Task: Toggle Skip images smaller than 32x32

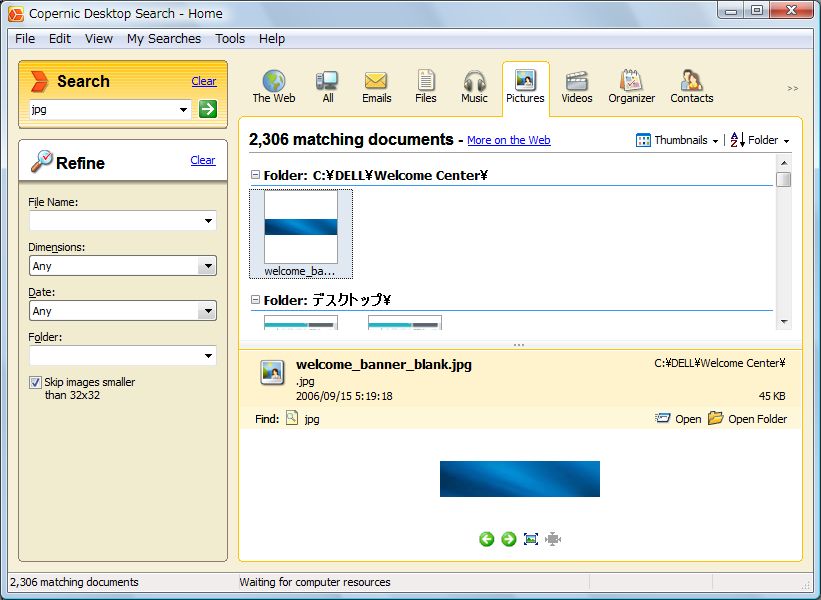Action: tap(35, 382)
